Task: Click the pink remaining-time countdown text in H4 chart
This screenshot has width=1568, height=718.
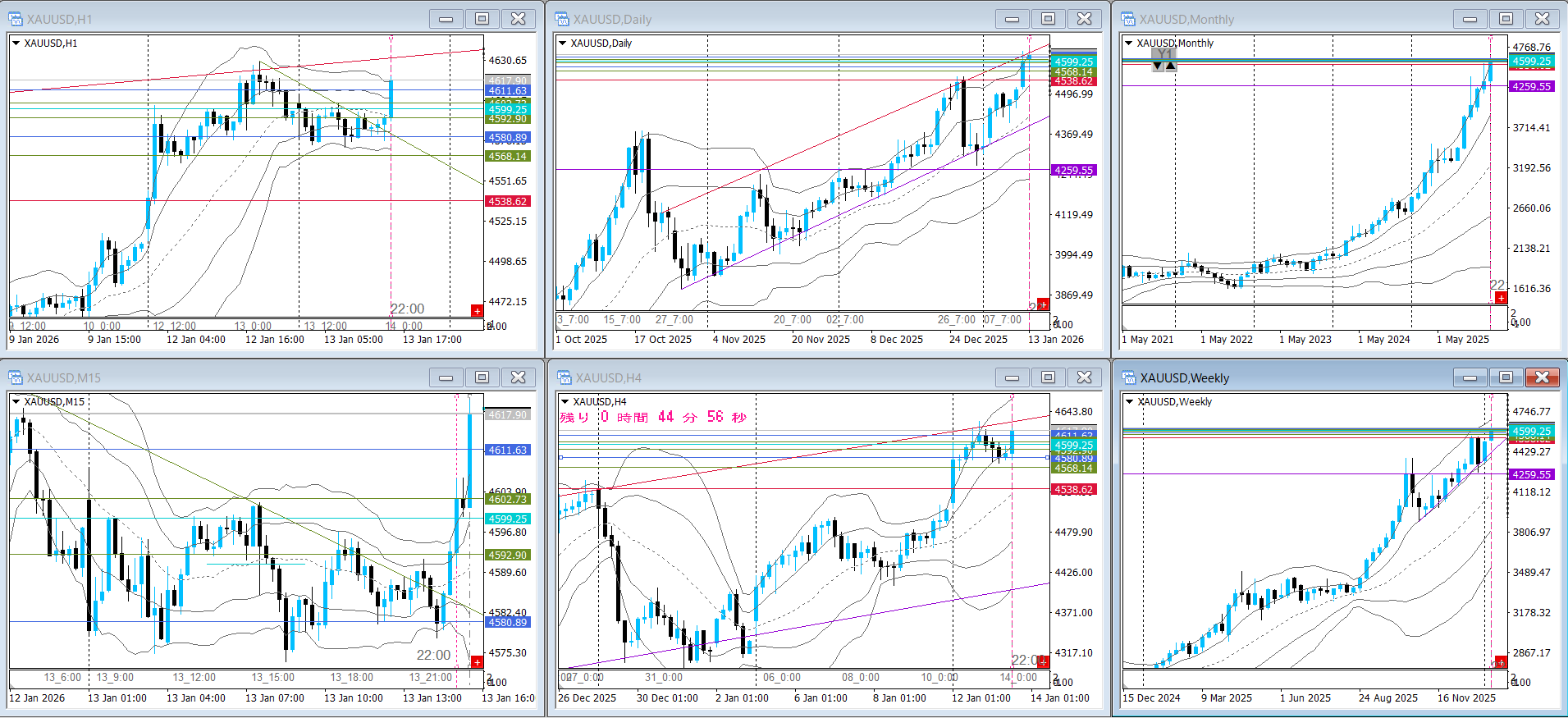Action: pyautogui.click(x=653, y=418)
